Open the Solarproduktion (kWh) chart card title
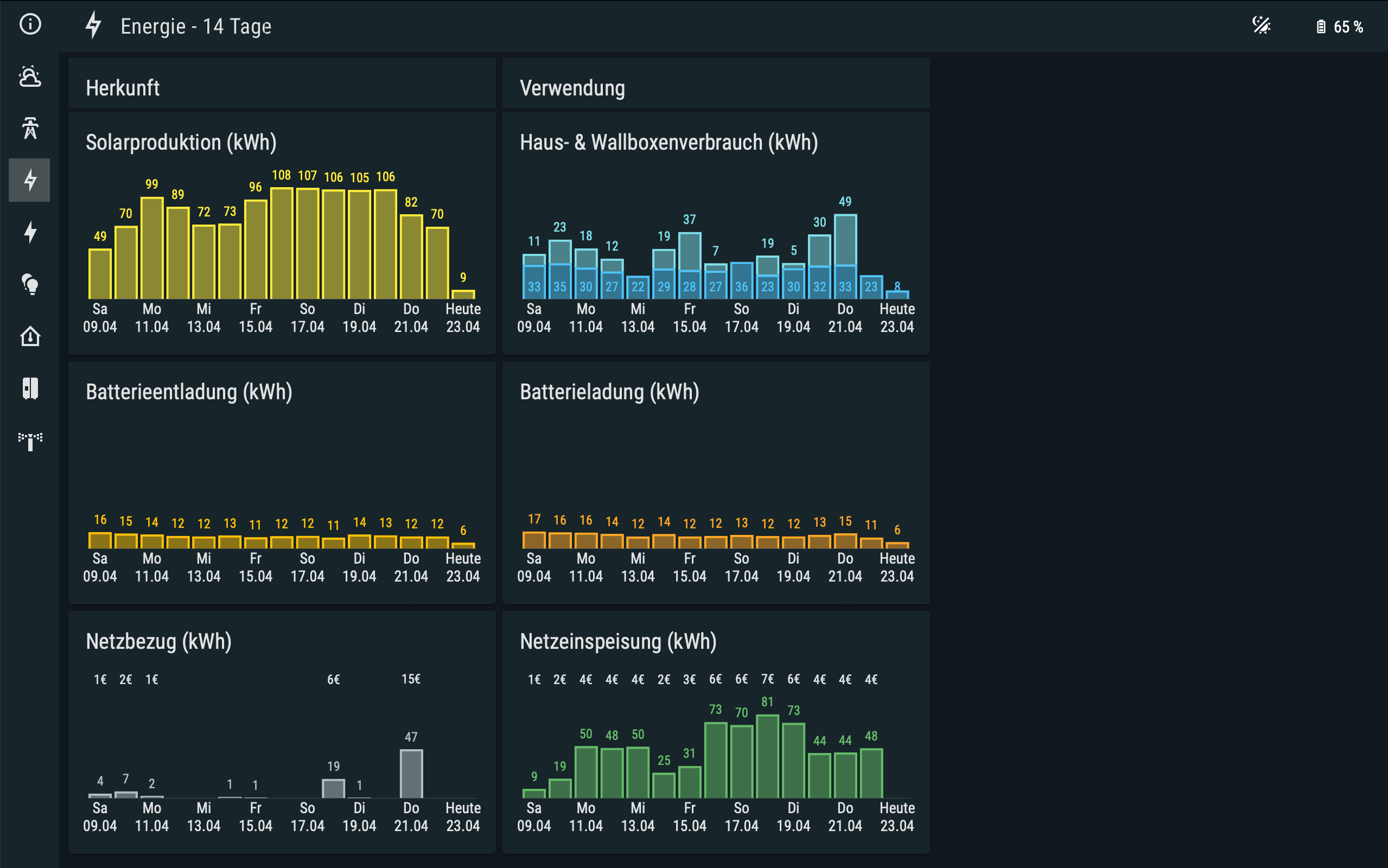The image size is (1388, 868). click(181, 142)
